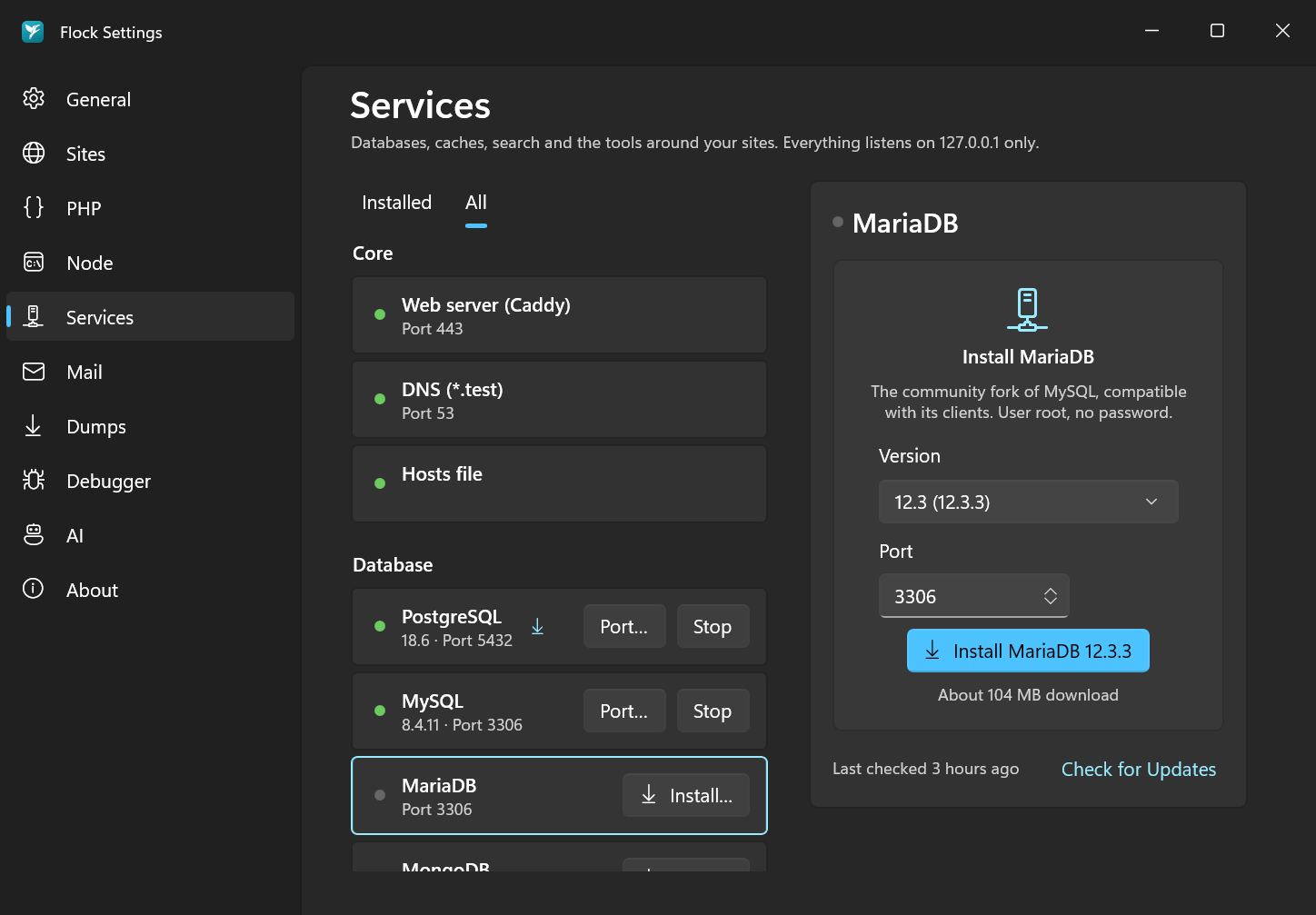Click 'About 104 MB download' text

point(1028,694)
